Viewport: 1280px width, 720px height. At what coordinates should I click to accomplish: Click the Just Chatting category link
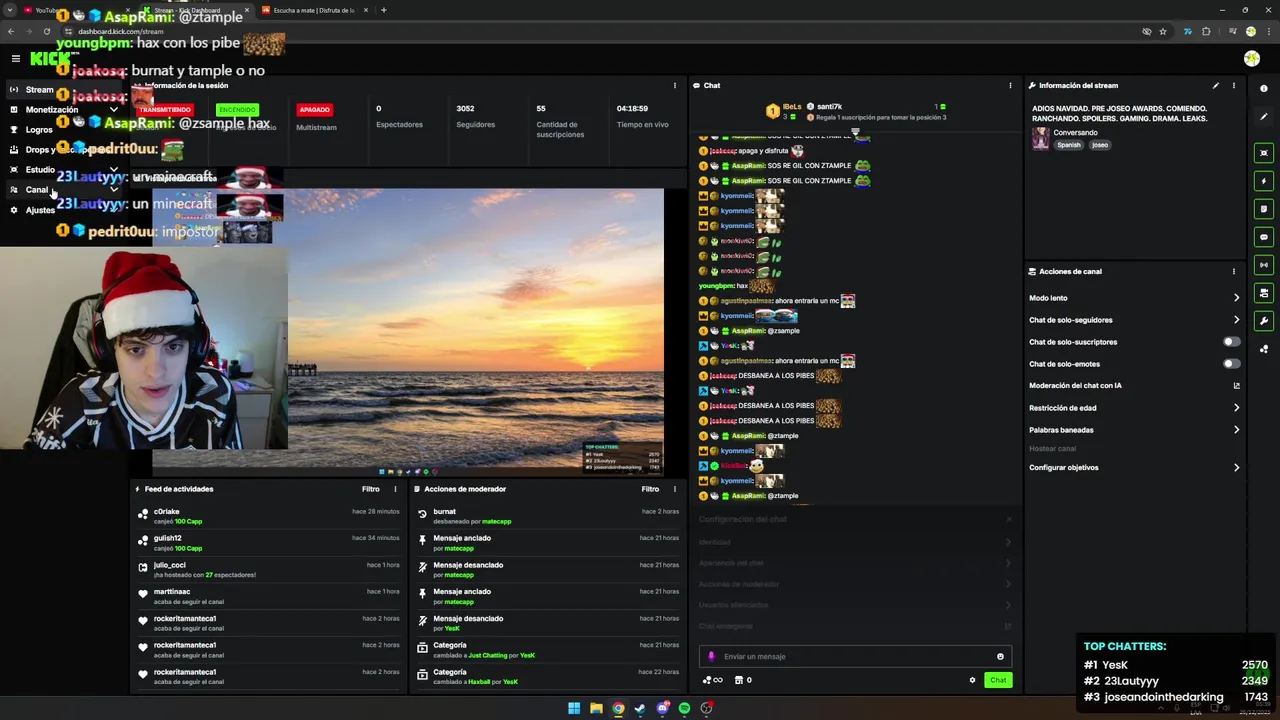click(x=488, y=655)
